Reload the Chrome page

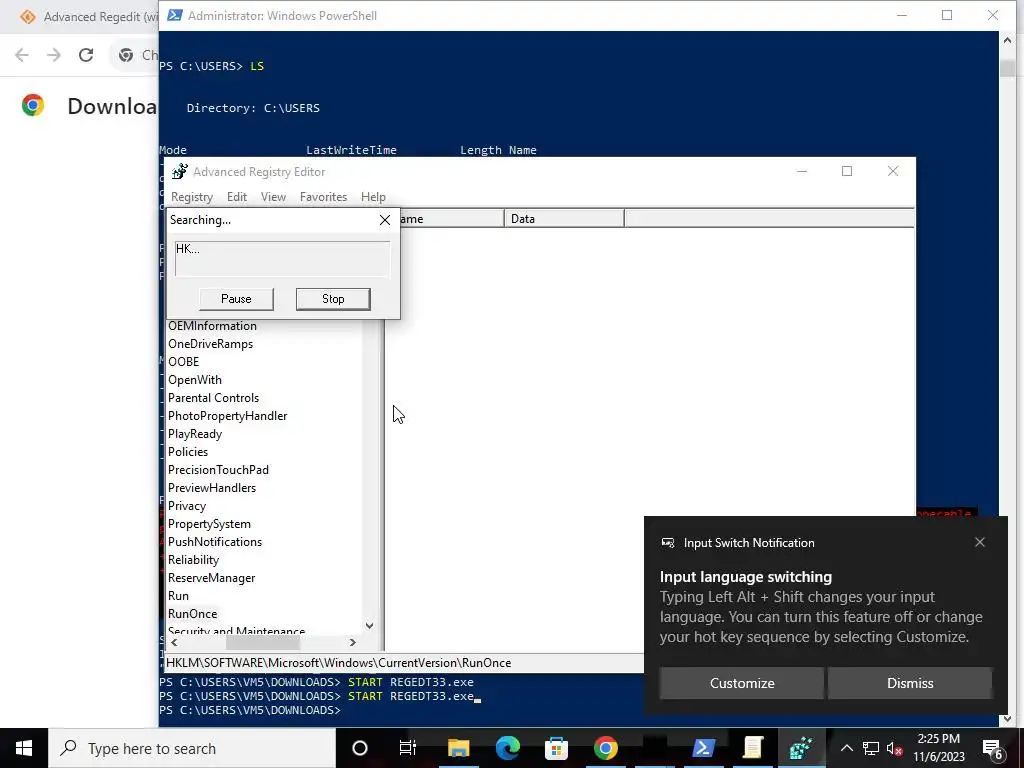pos(86,55)
